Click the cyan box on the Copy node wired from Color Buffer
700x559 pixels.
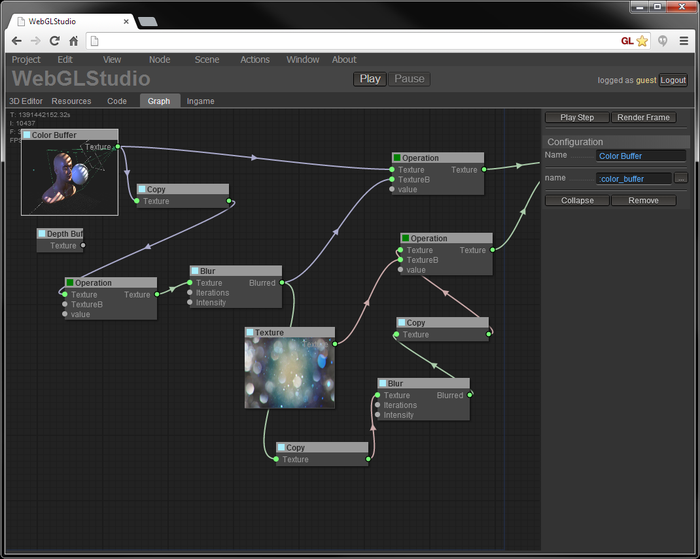142,189
